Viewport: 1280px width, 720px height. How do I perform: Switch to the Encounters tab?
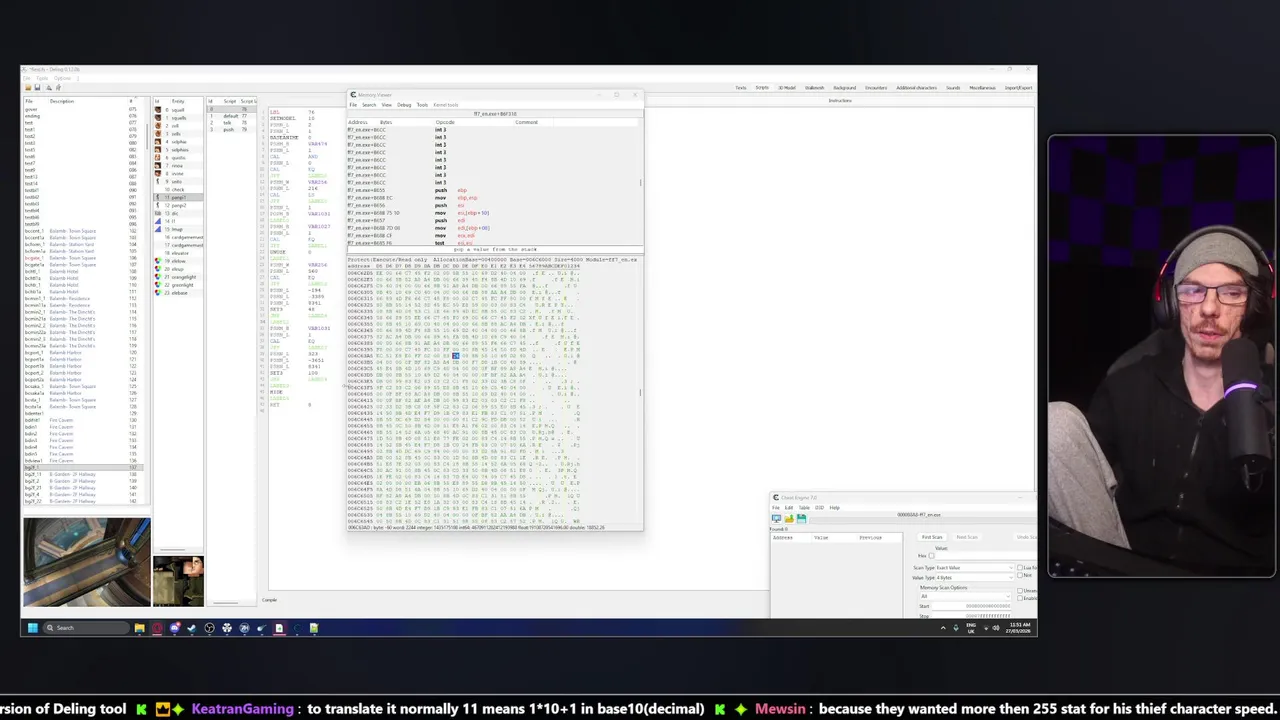coord(877,88)
